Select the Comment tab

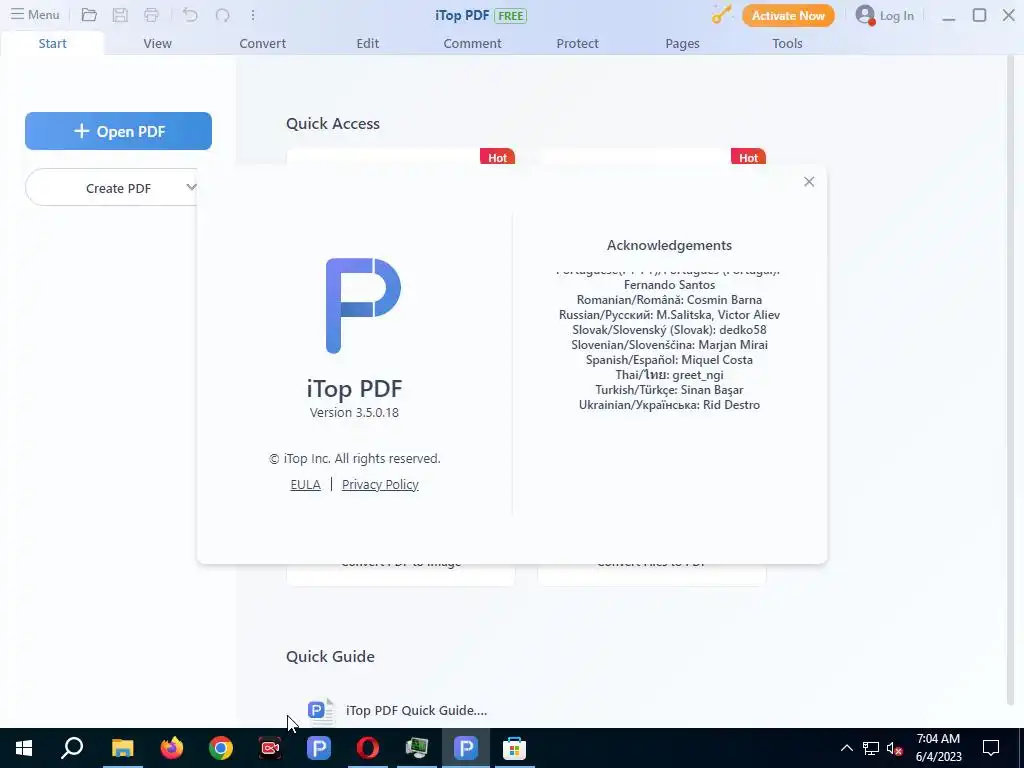(472, 43)
